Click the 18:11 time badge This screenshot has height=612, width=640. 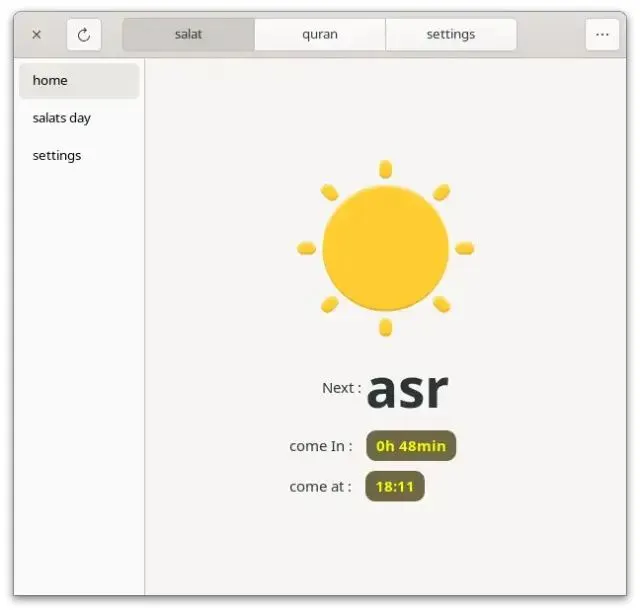pyautogui.click(x=395, y=486)
